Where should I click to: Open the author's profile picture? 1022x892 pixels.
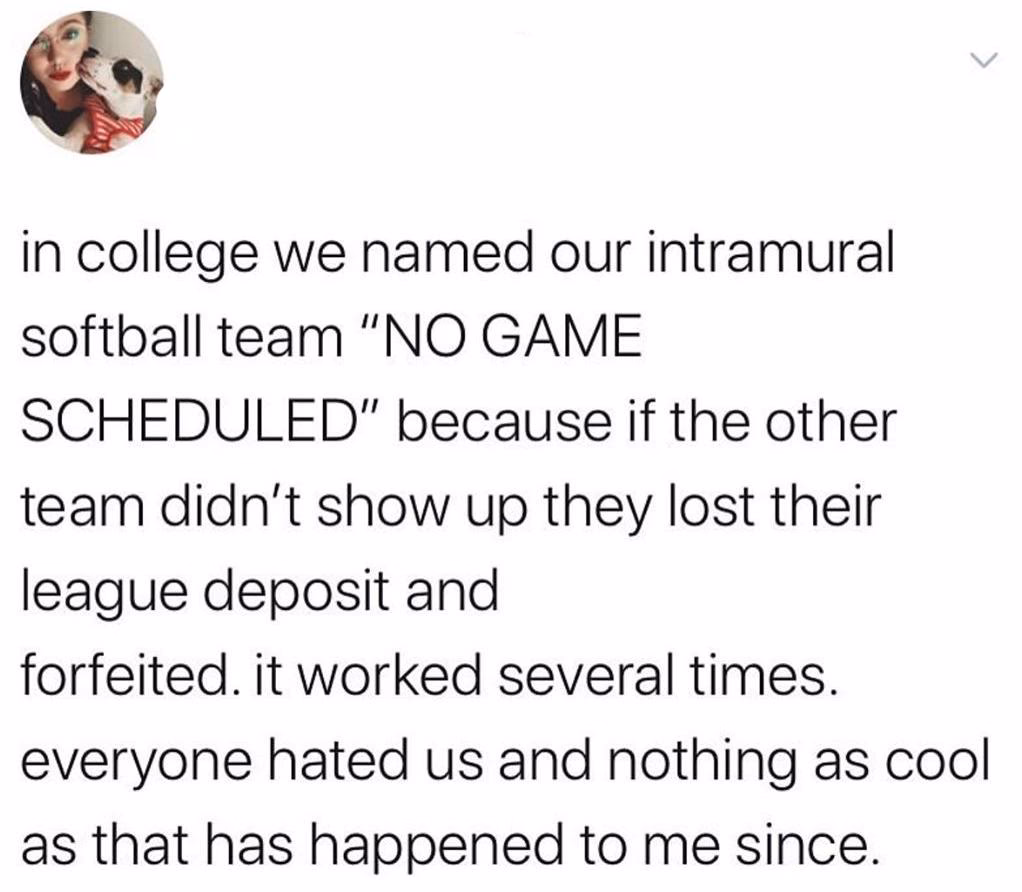[92, 82]
